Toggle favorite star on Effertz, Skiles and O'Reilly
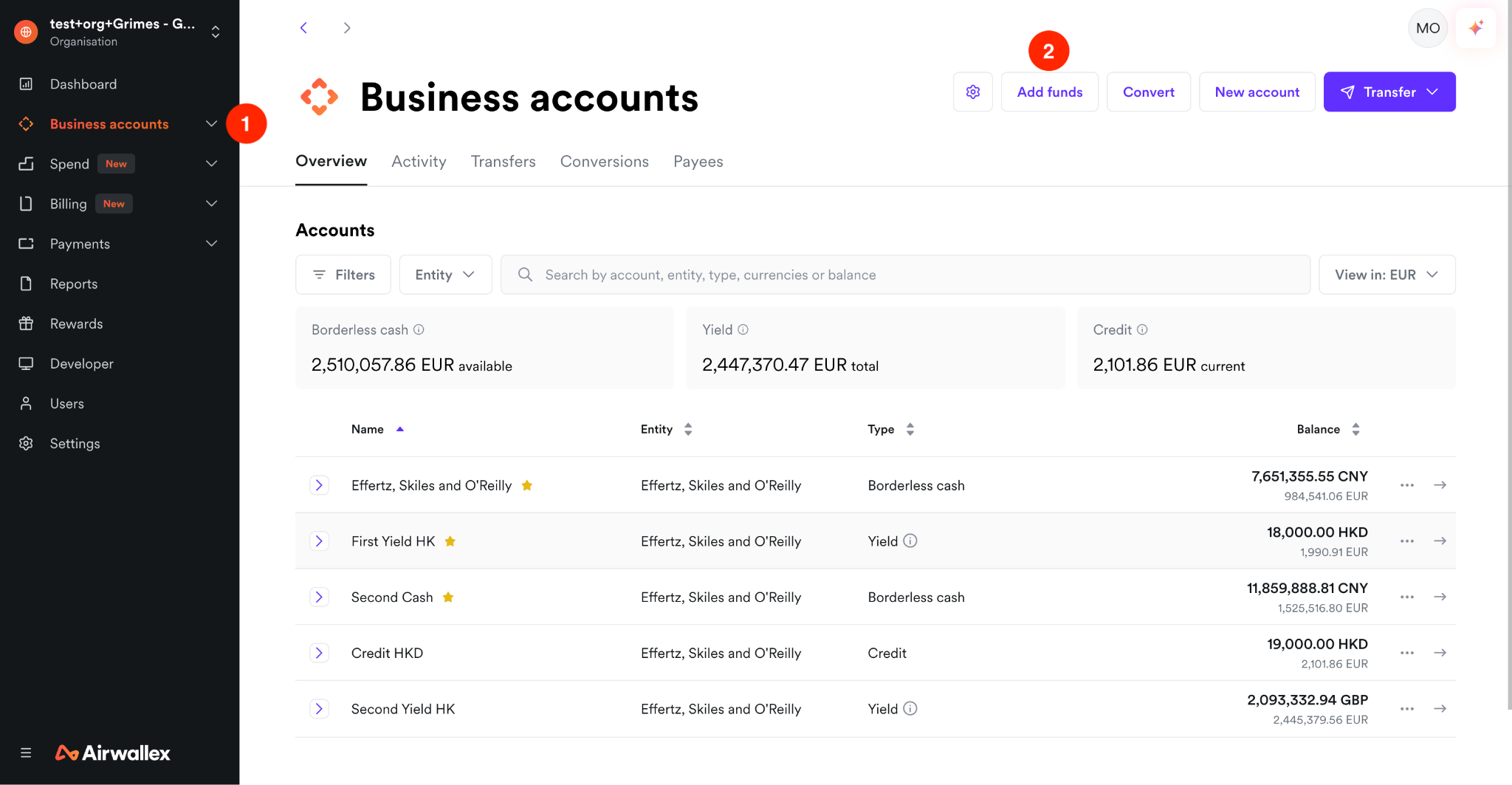This screenshot has height=785, width=1512. coord(527,485)
